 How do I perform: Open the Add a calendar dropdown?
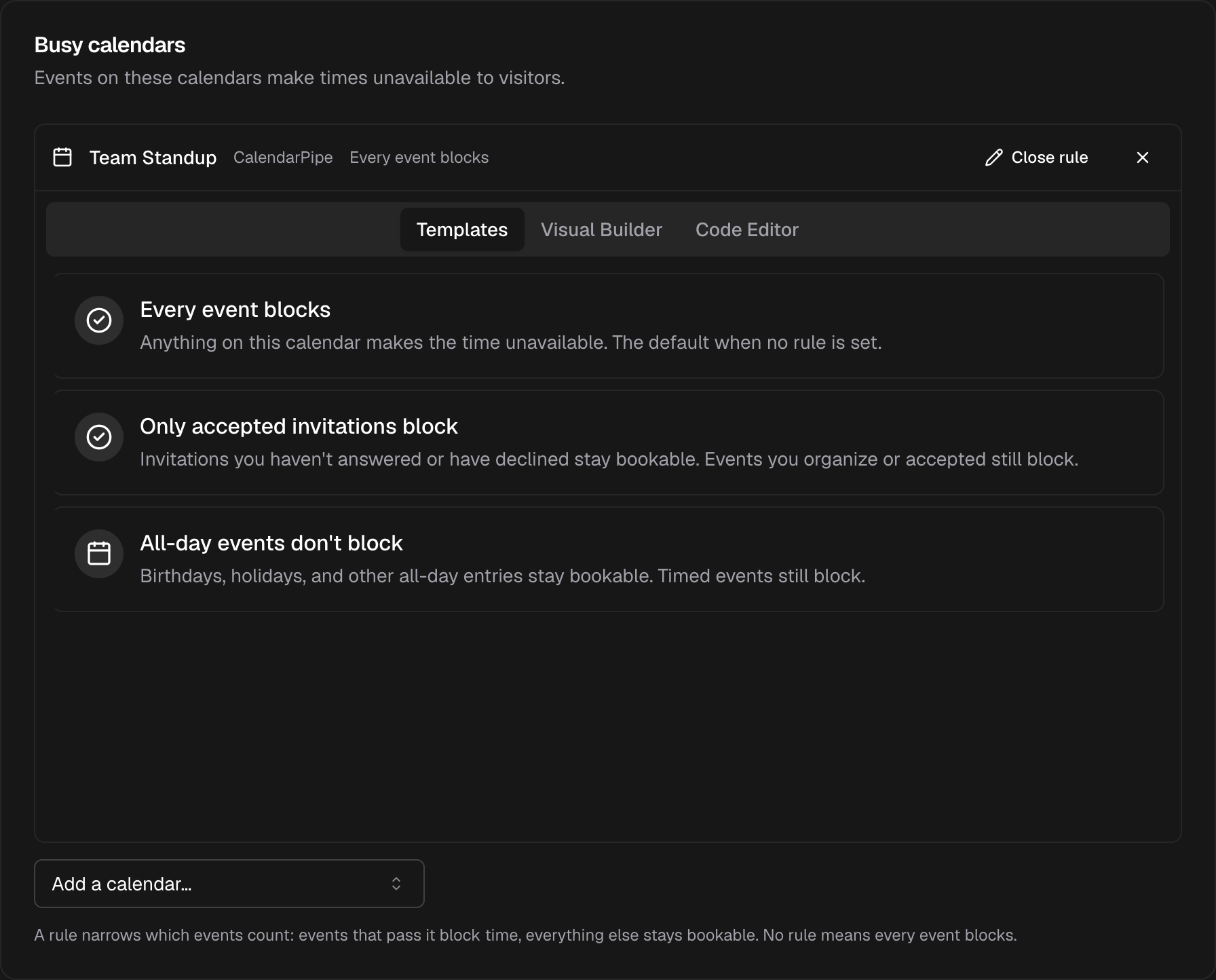point(229,884)
